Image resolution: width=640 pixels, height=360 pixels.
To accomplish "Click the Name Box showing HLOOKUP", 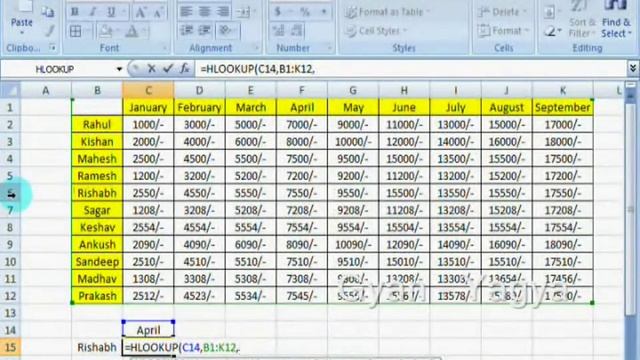I will (54, 69).
